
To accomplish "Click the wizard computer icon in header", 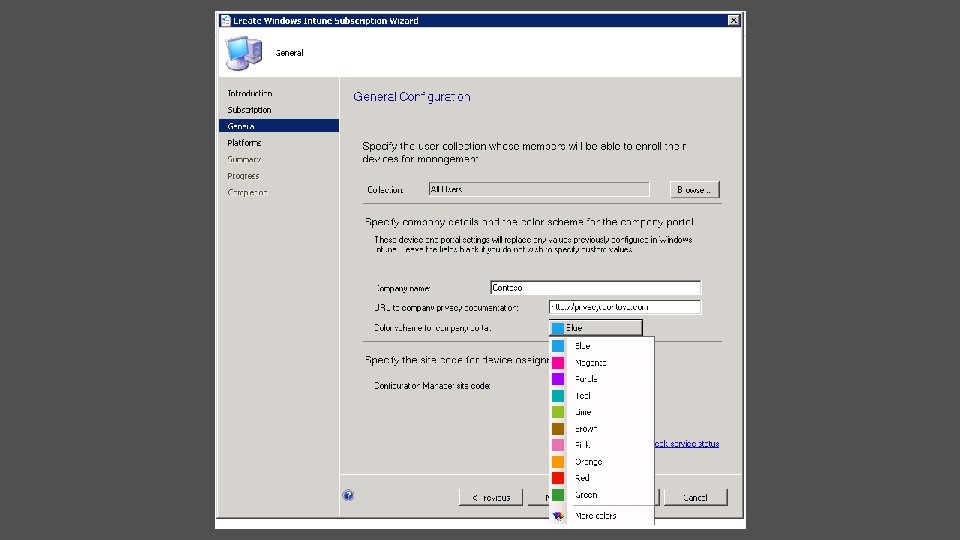I will (x=244, y=53).
